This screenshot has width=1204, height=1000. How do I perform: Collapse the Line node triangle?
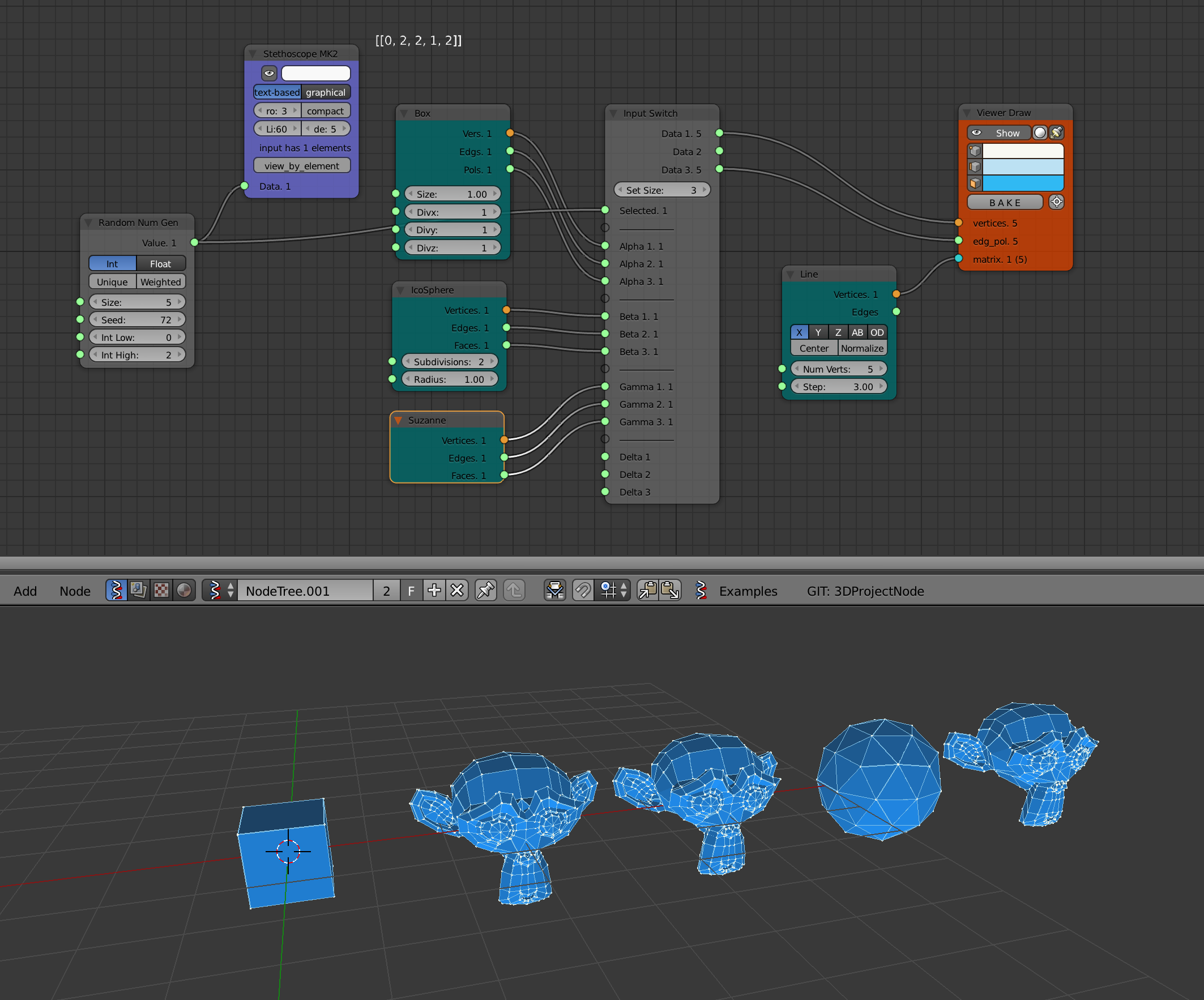[790, 274]
